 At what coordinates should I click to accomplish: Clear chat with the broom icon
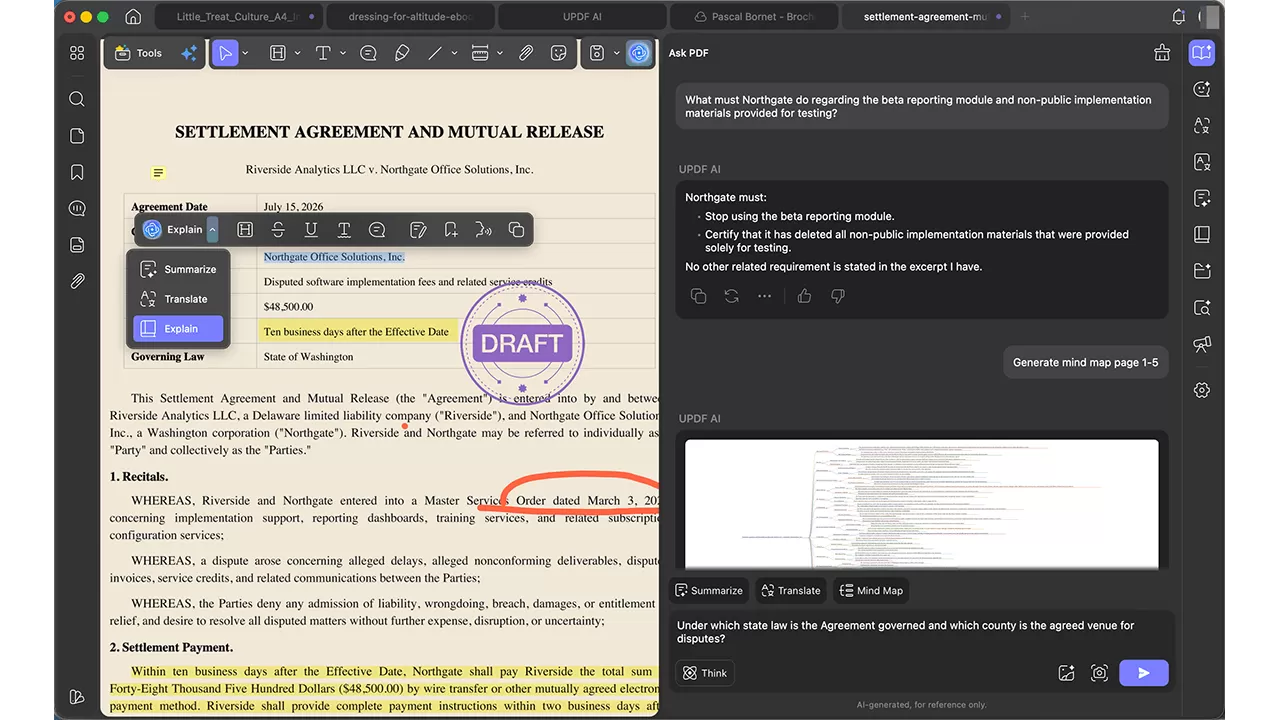point(1162,53)
